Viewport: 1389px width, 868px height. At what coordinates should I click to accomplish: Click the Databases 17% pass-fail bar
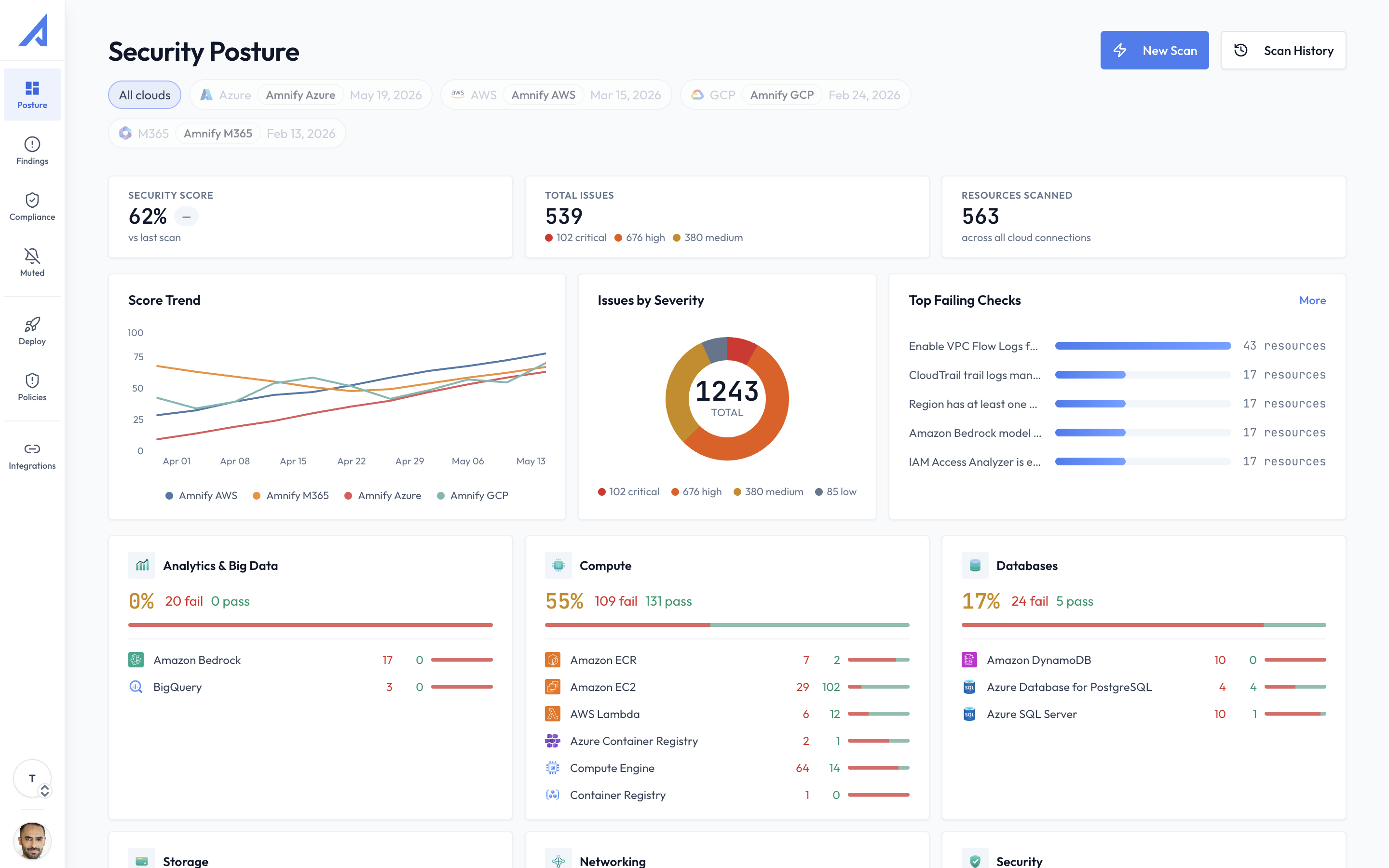point(1144,624)
